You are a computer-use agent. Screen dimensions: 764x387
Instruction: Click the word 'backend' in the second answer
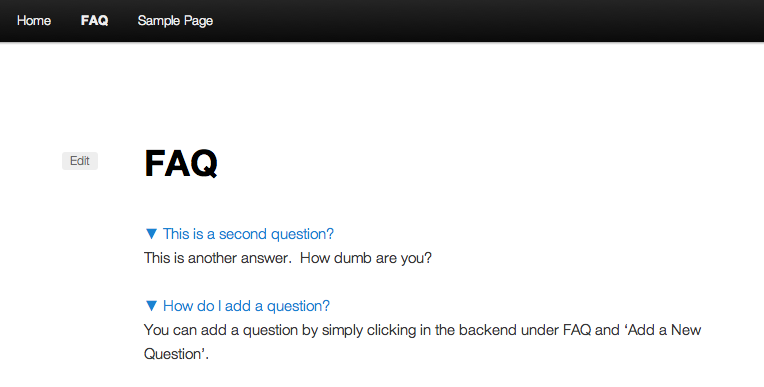click(487, 330)
